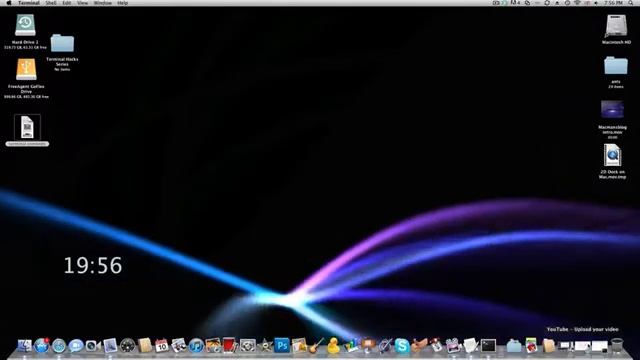Image resolution: width=640 pixels, height=360 pixels.
Task: Select Hard Drive 2 Time Machine icon
Action: click(x=25, y=26)
